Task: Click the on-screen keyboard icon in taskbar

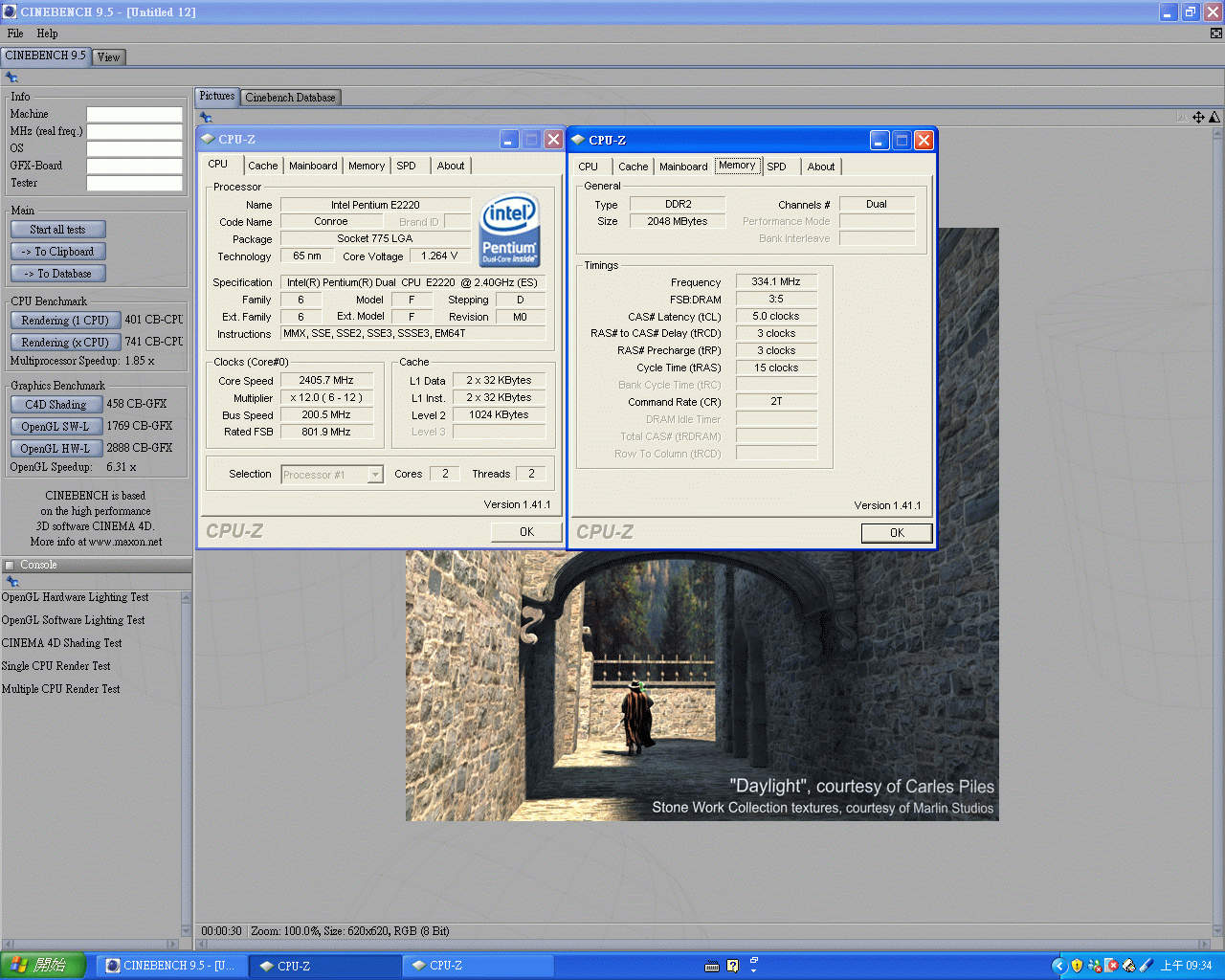Action: click(x=712, y=966)
